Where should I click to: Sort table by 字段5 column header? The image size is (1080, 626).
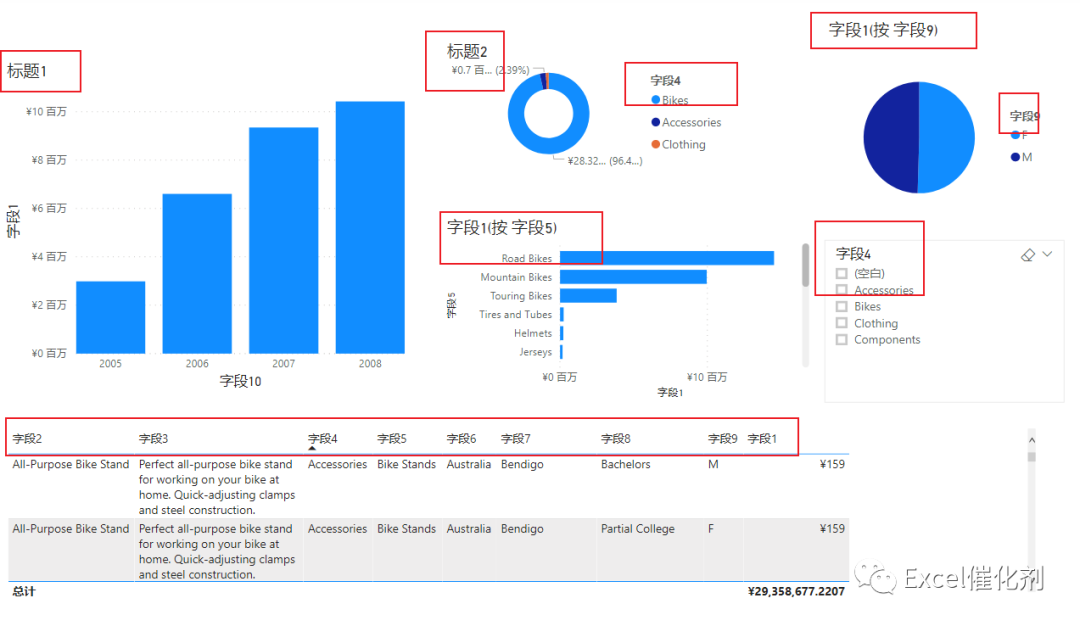point(392,439)
